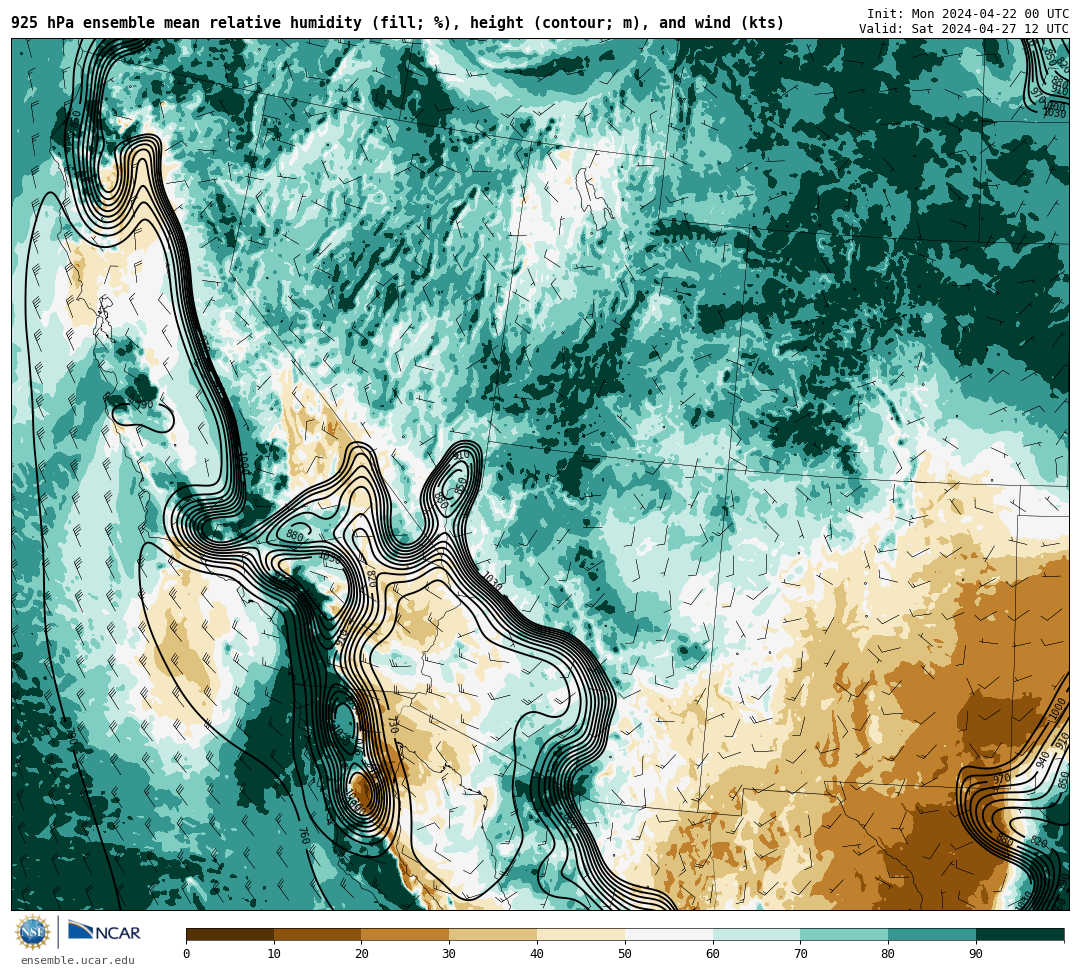The height and width of the screenshot is (973, 1080).
Task: Select the 30-40% tan colorbar segment
Action: (493, 934)
